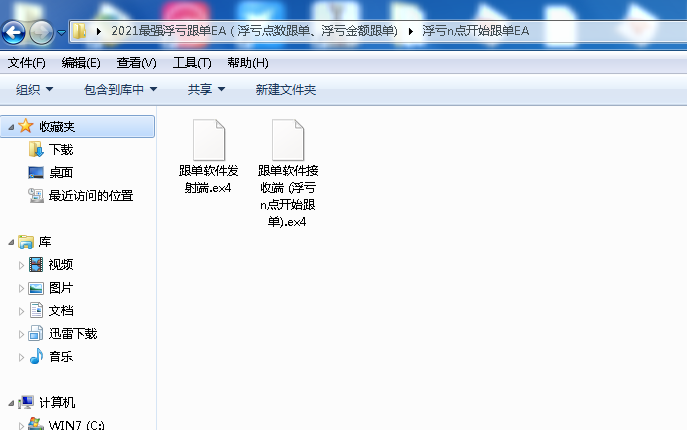Click the 计算机 computer icon
This screenshot has width=687, height=430.
(x=26, y=402)
